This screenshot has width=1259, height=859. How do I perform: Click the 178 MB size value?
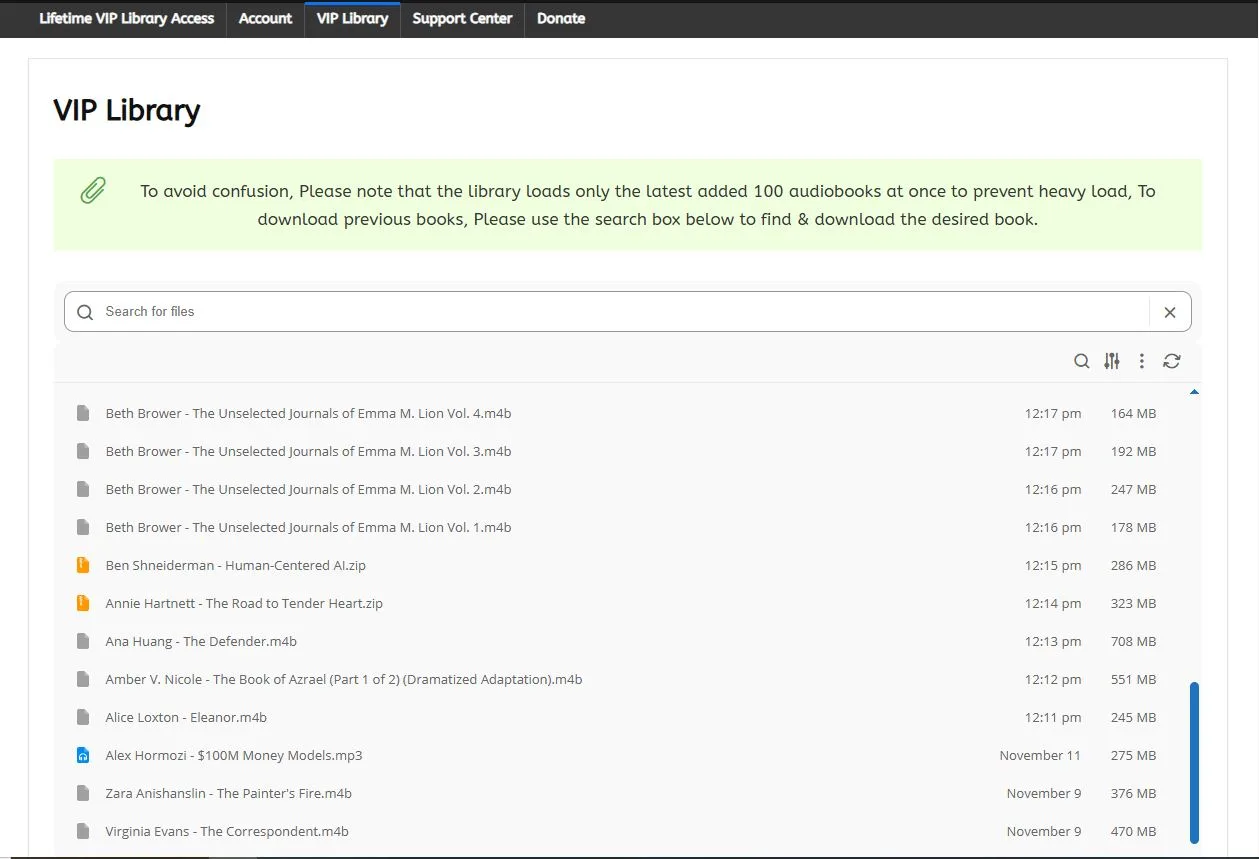coord(1133,527)
